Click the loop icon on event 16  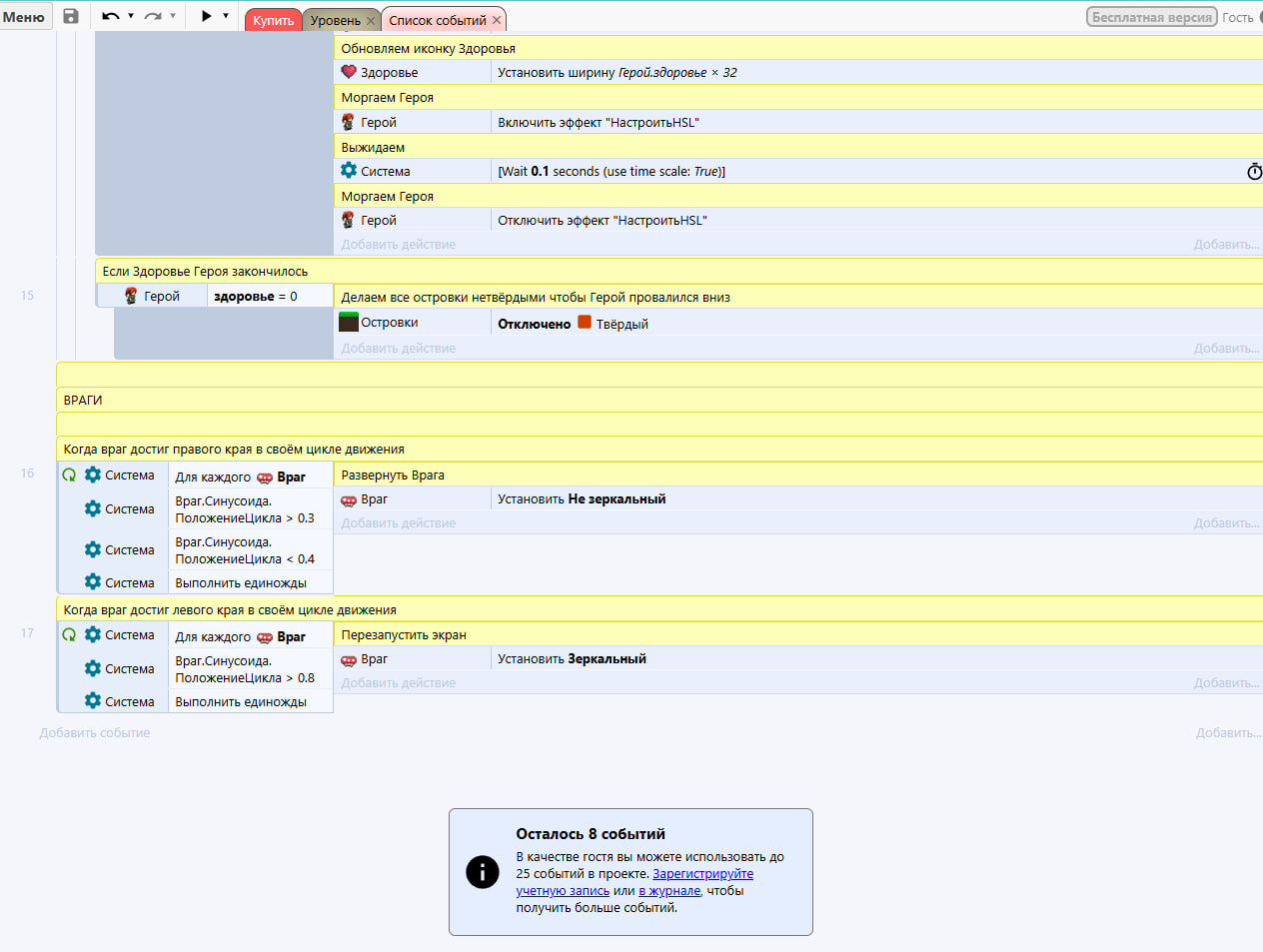[69, 476]
